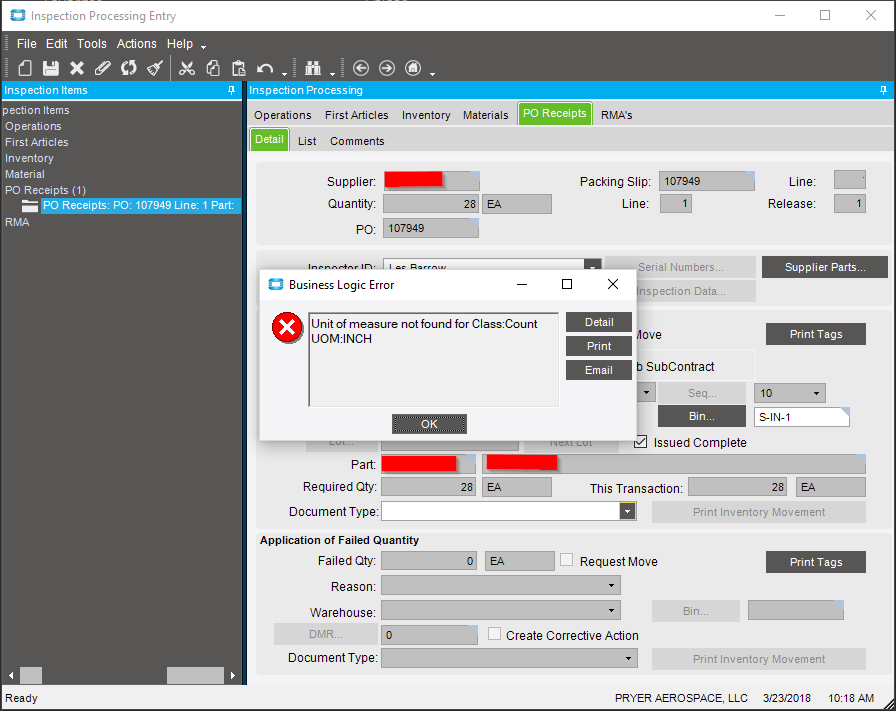The height and width of the screenshot is (711, 896).
Task: Click the Cut scissors icon
Action: pos(187,69)
